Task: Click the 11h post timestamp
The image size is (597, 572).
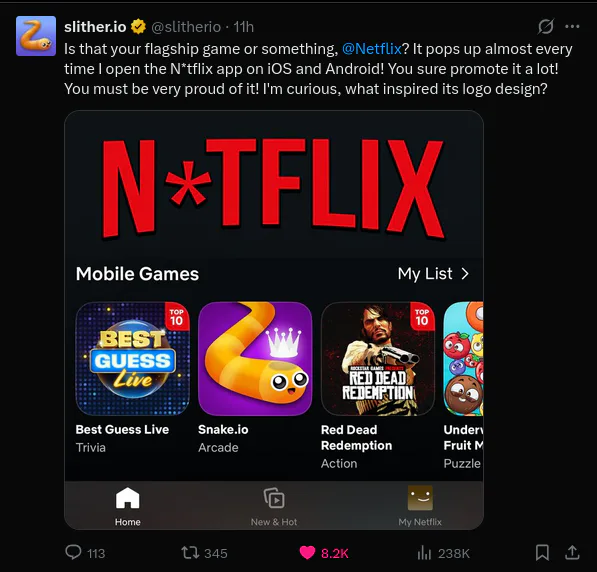Action: (x=244, y=27)
